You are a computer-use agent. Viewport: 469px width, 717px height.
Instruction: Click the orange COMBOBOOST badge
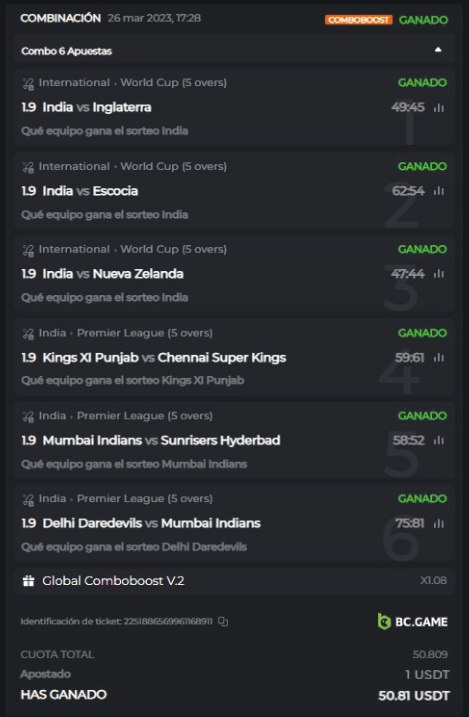tap(359, 20)
